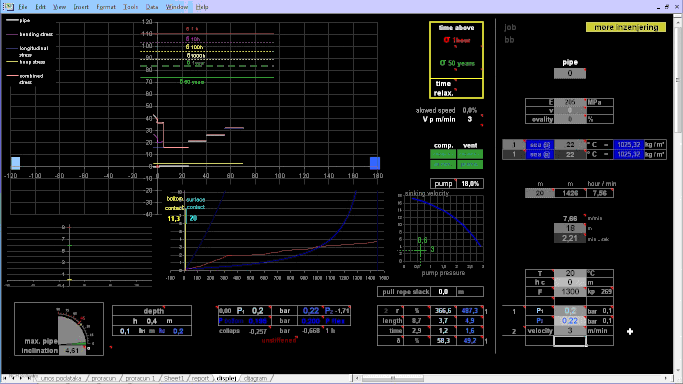Click the horizontal scrollbar thumb

click(x=392, y=378)
